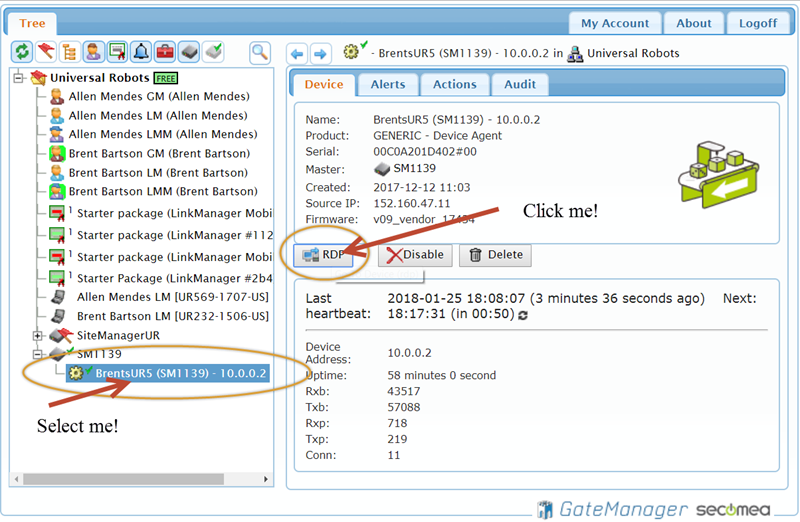The width and height of the screenshot is (800, 522).
Task: Open the Audit tab
Action: click(x=519, y=85)
